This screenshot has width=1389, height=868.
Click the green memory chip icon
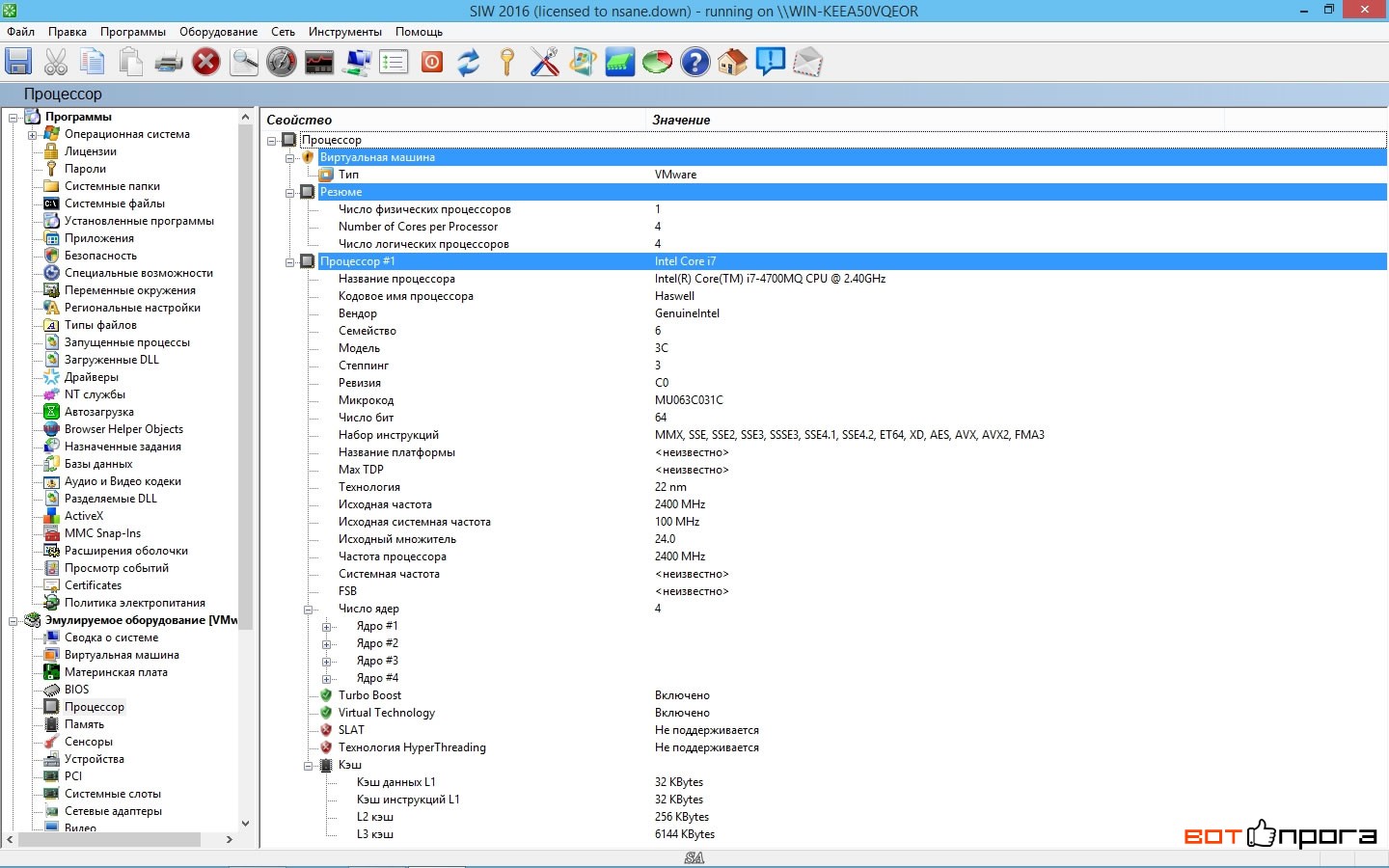(619, 62)
